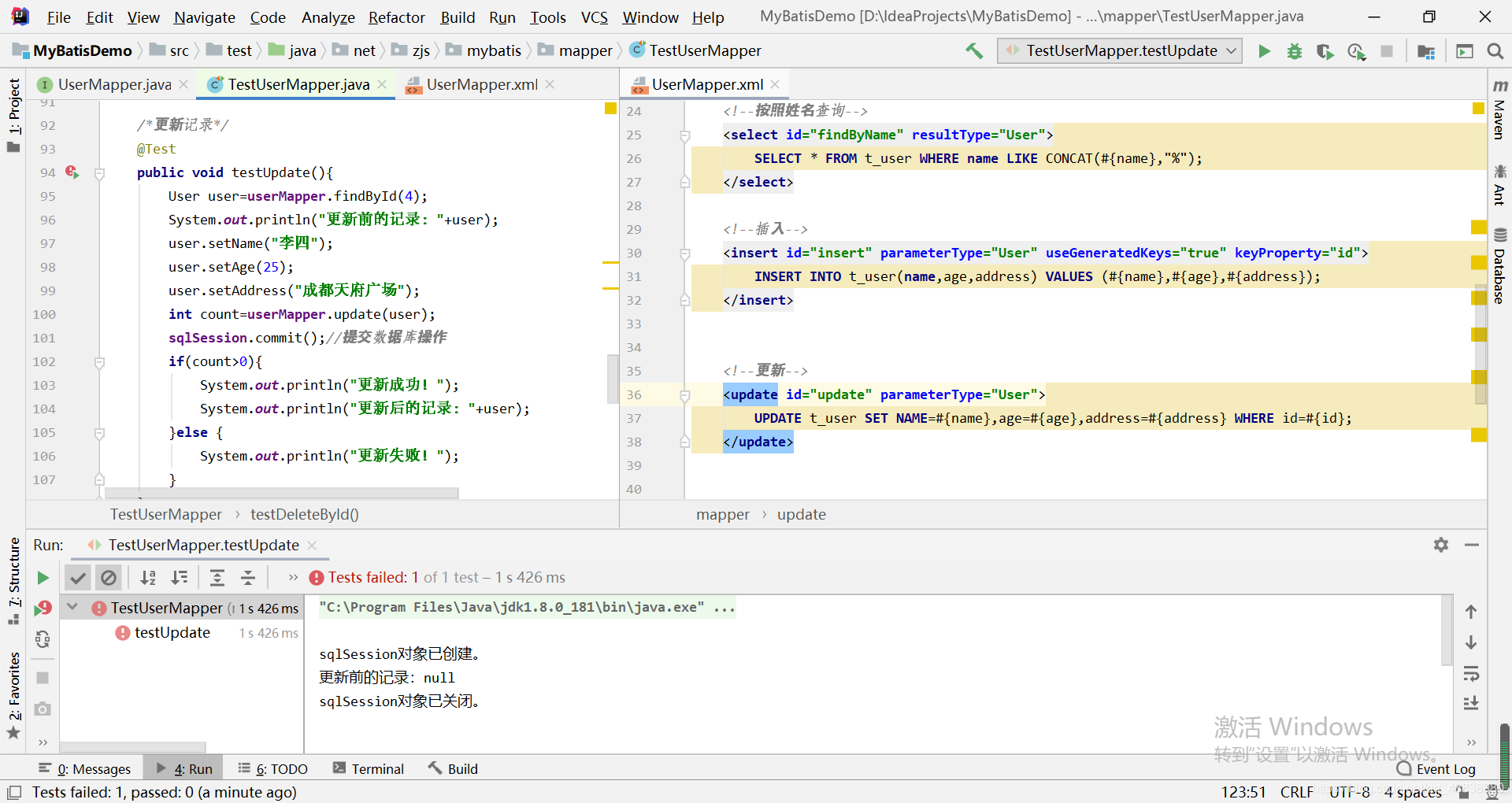Fold update tag at line 36
The height and width of the screenshot is (803, 1512).
point(684,395)
